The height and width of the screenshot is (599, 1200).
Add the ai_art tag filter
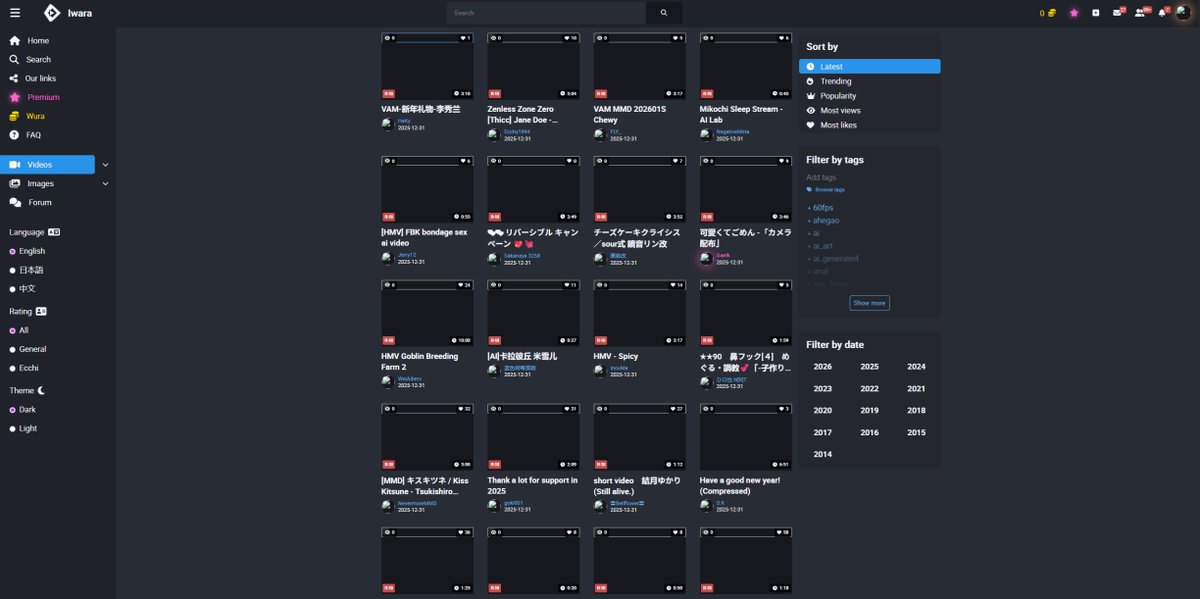(821, 246)
